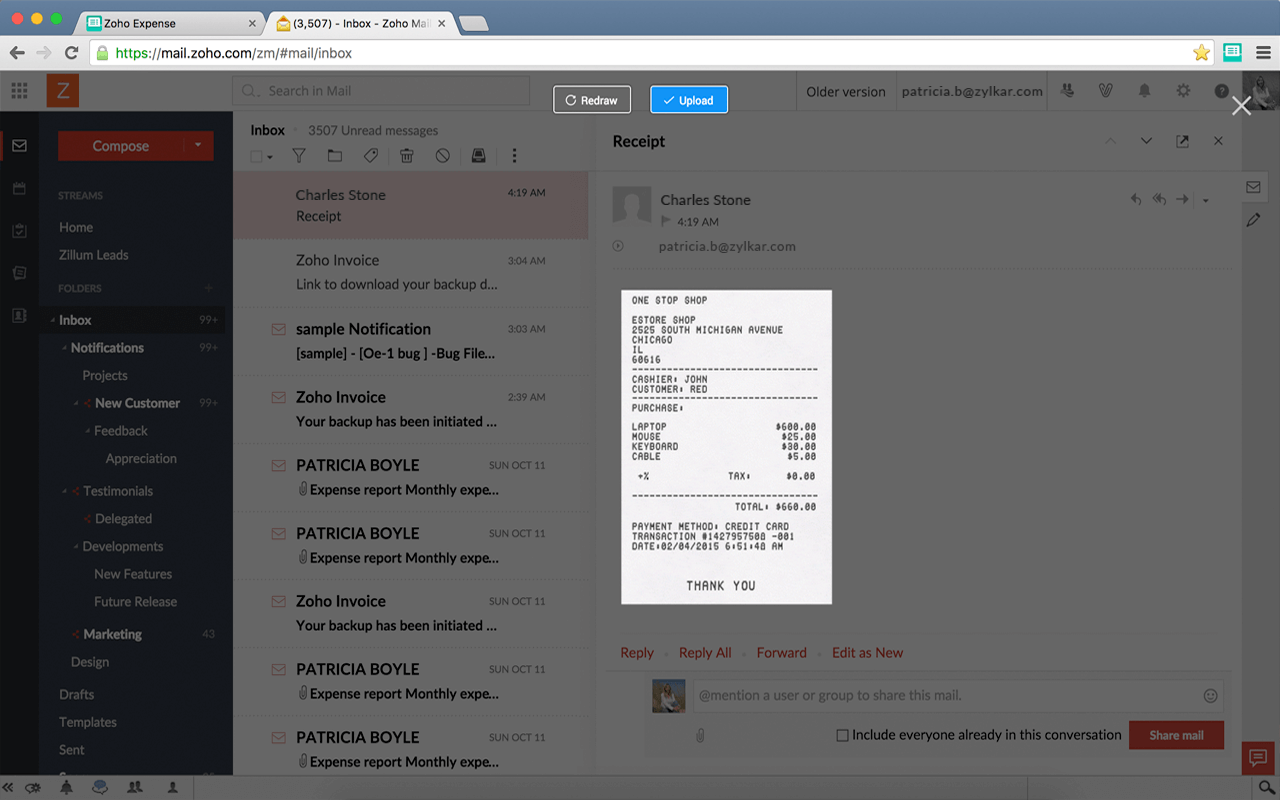Reply to Charles Stone via the reply arrow
The height and width of the screenshot is (800, 1280).
1135,199
